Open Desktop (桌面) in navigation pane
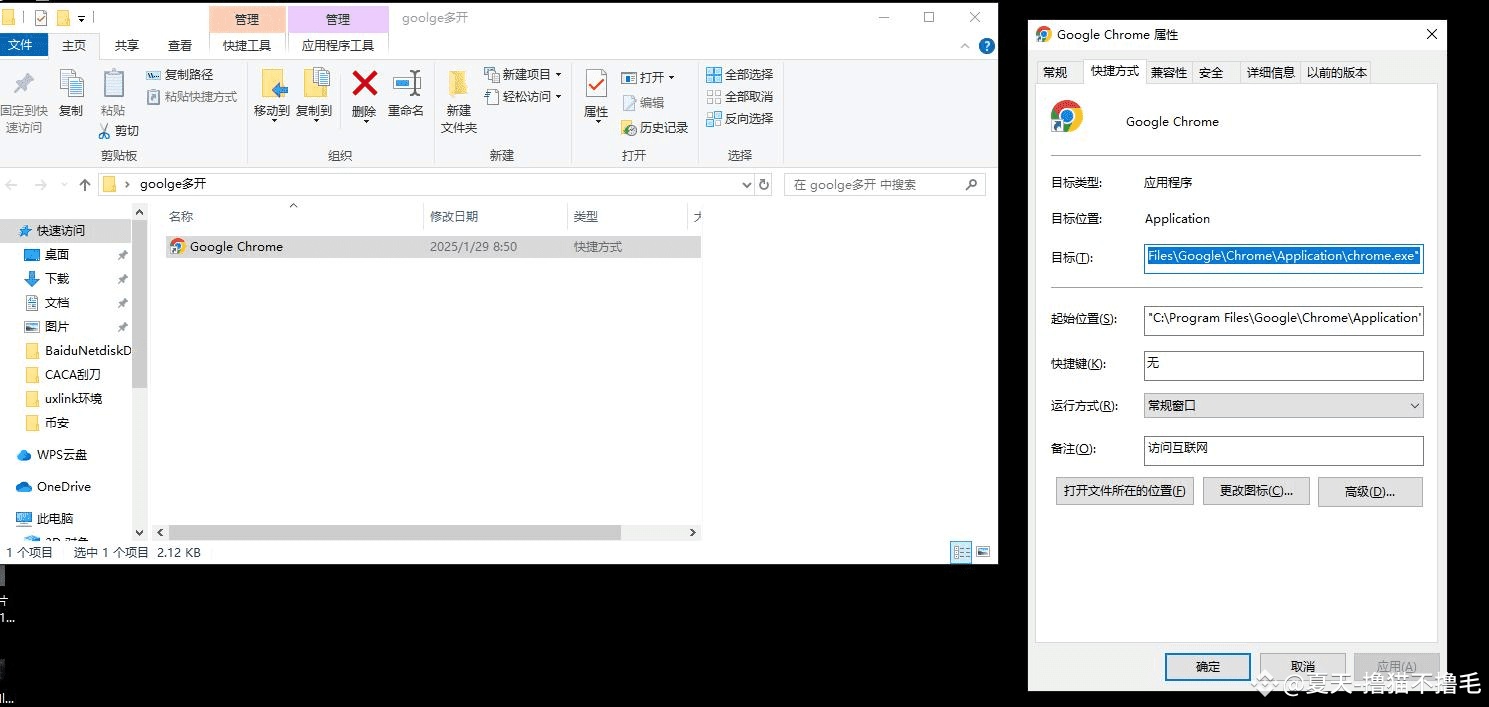Viewport: 1489px width, 707px height. point(57,255)
